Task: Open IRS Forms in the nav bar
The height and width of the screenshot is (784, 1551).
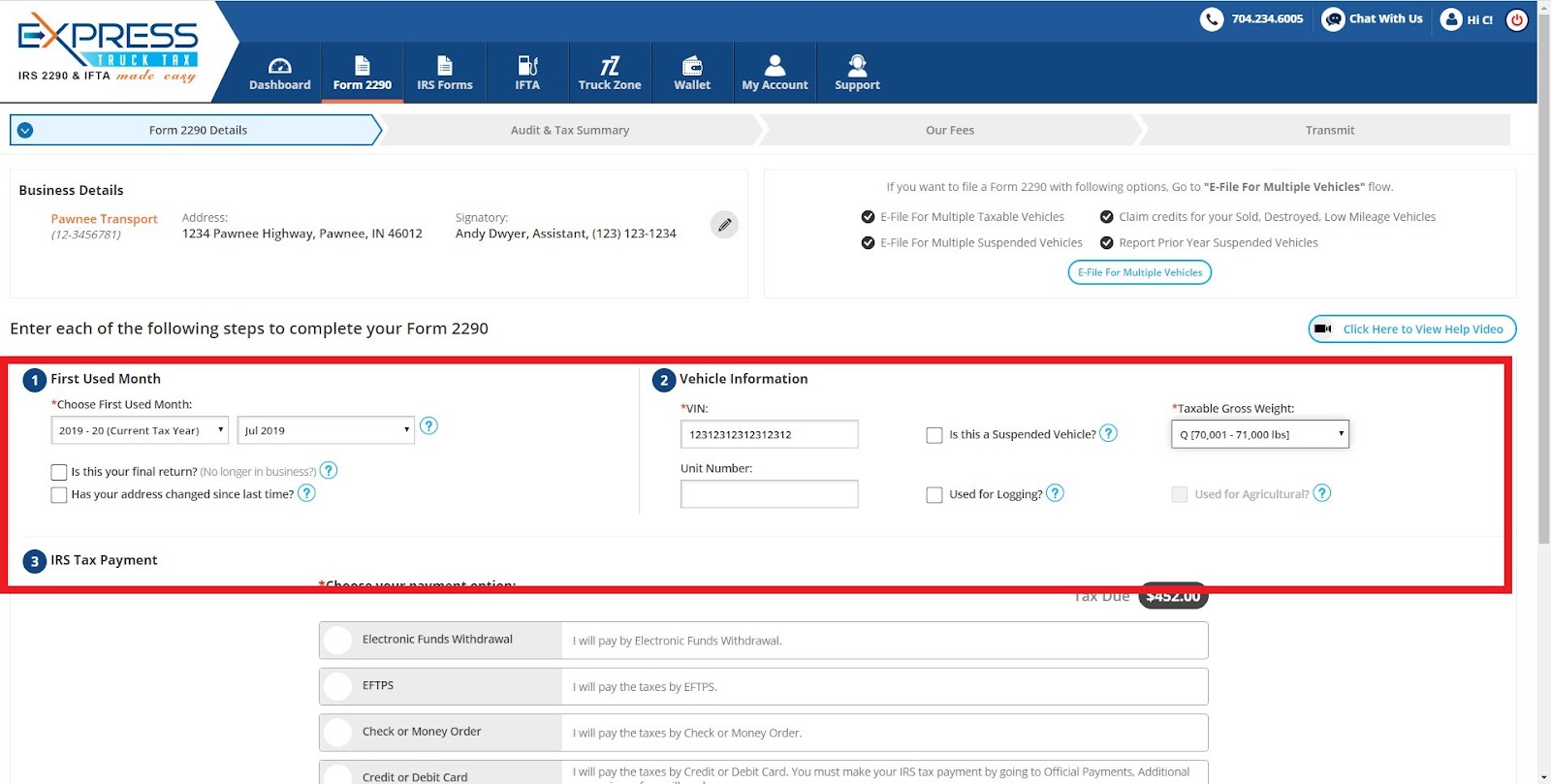Action: (445, 73)
